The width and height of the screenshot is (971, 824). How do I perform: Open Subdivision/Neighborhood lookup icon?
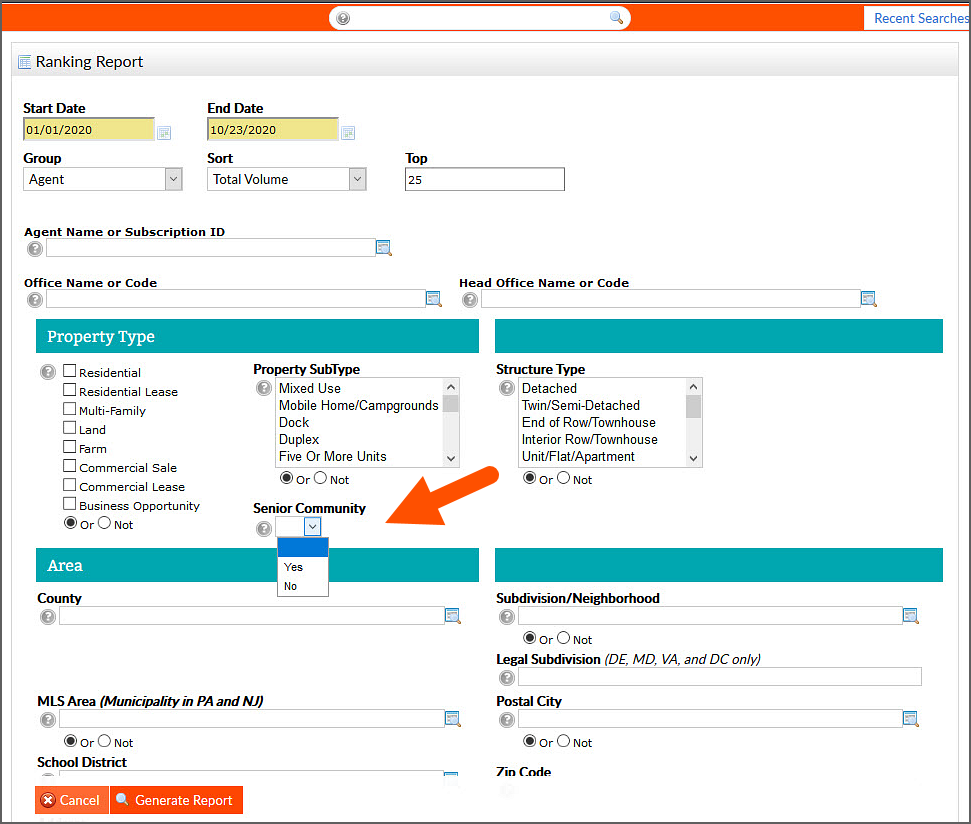tap(910, 615)
